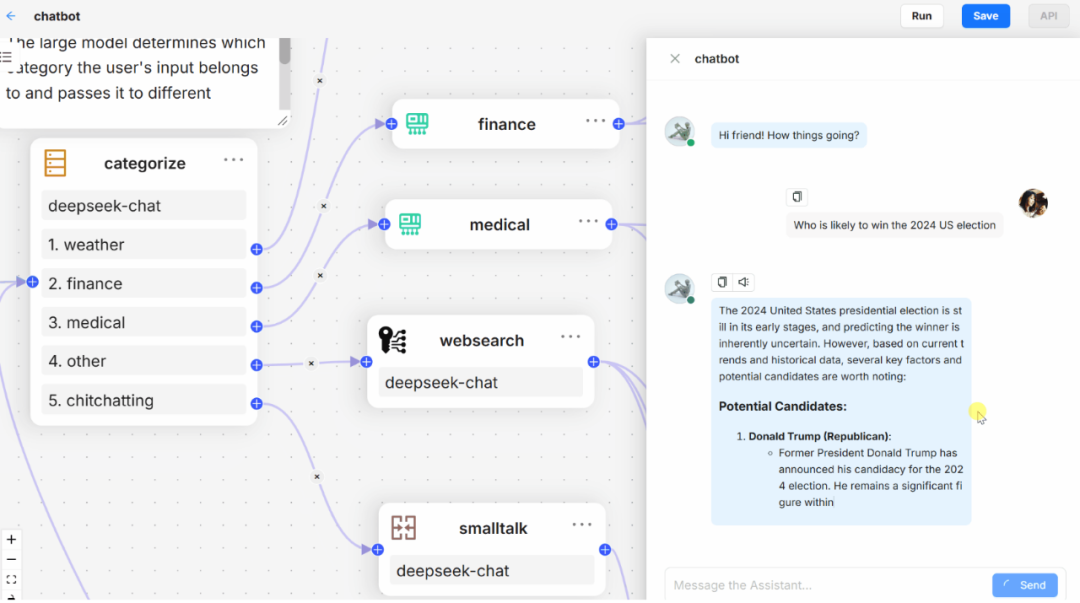The height and width of the screenshot is (603, 1080).
Task: Click the output handle of 1. weather
Action: coord(256,249)
